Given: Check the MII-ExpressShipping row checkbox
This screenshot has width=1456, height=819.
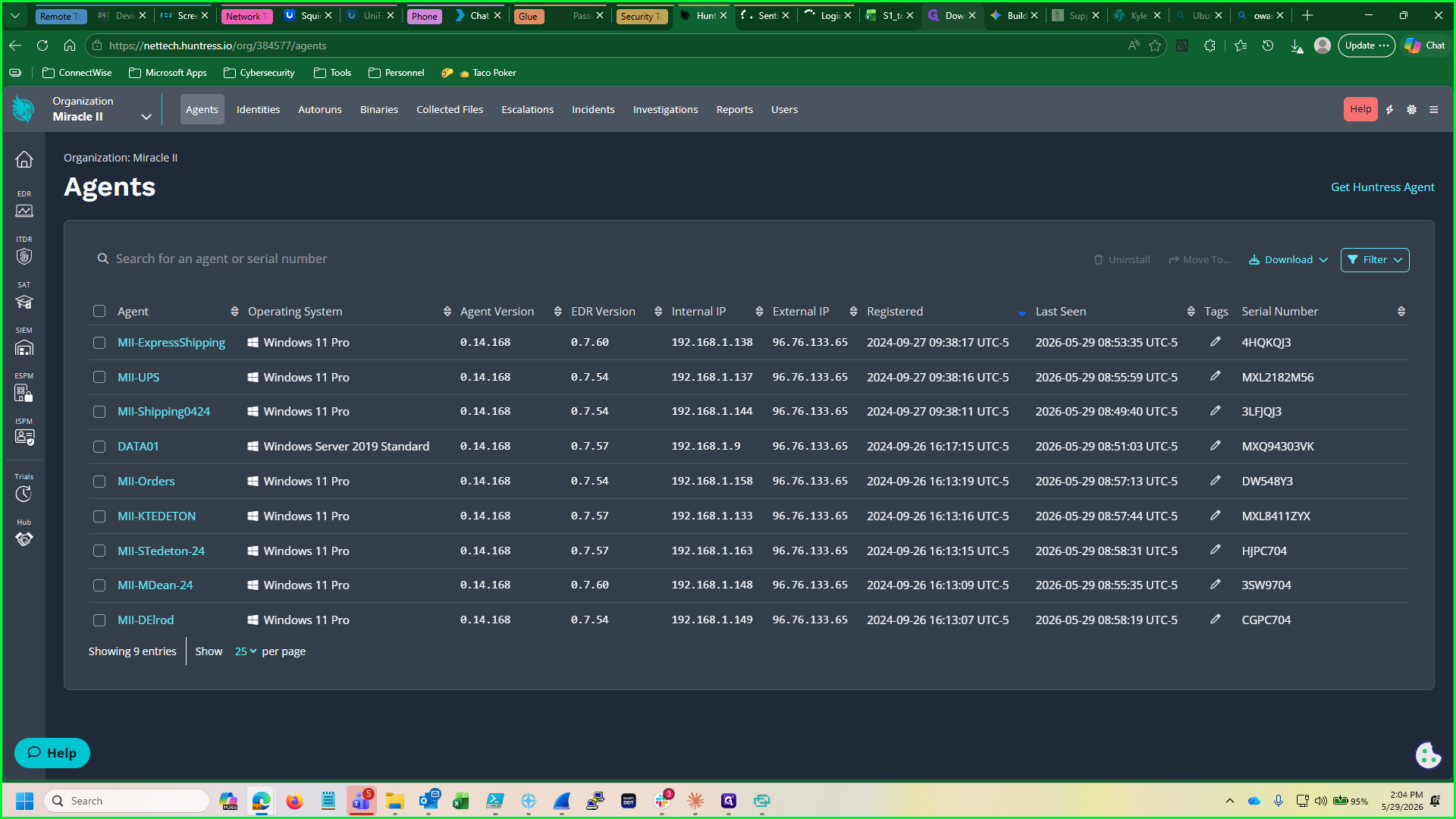Looking at the screenshot, I should pyautogui.click(x=99, y=343).
